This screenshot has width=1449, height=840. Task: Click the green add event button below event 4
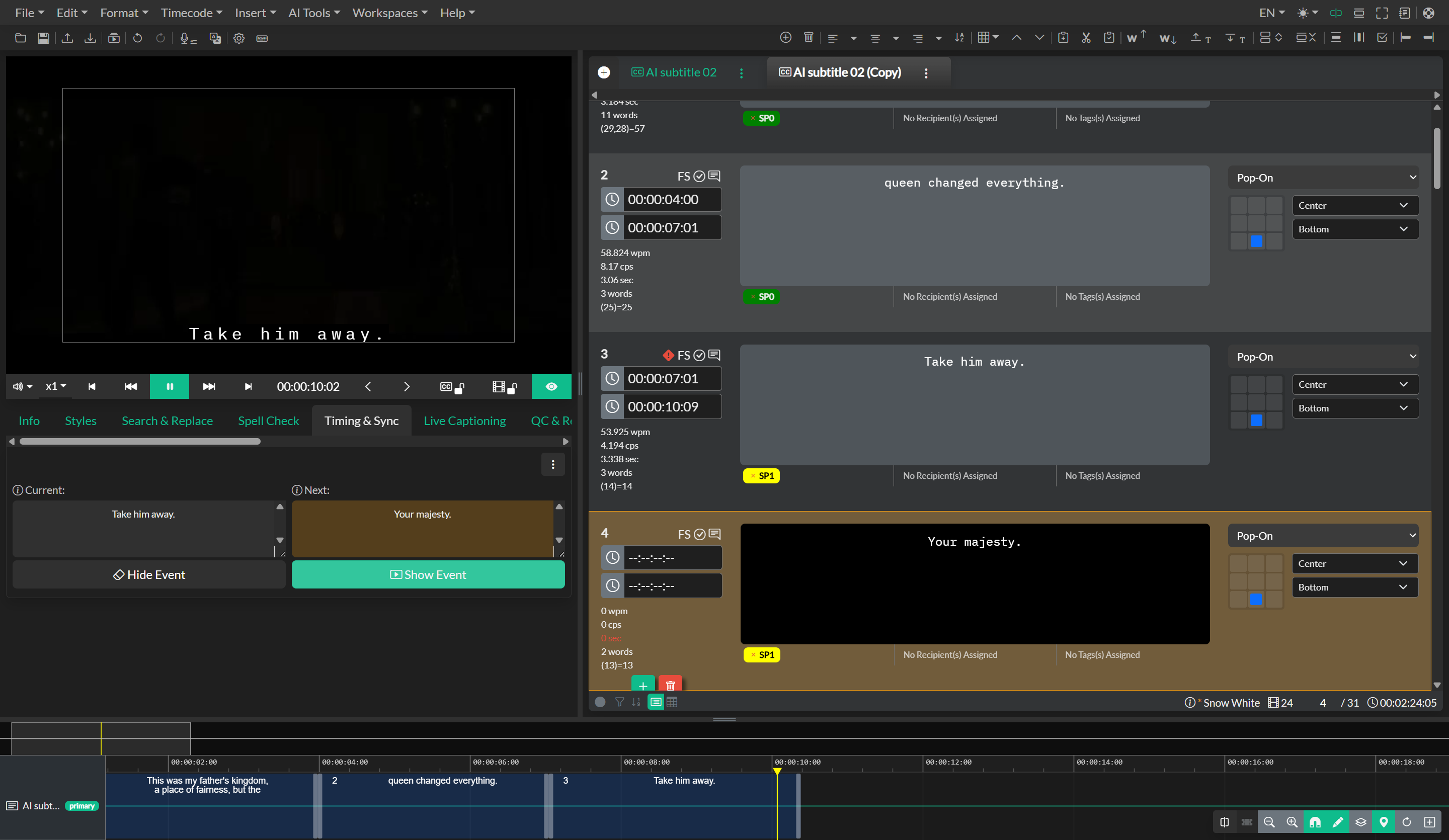tap(643, 684)
